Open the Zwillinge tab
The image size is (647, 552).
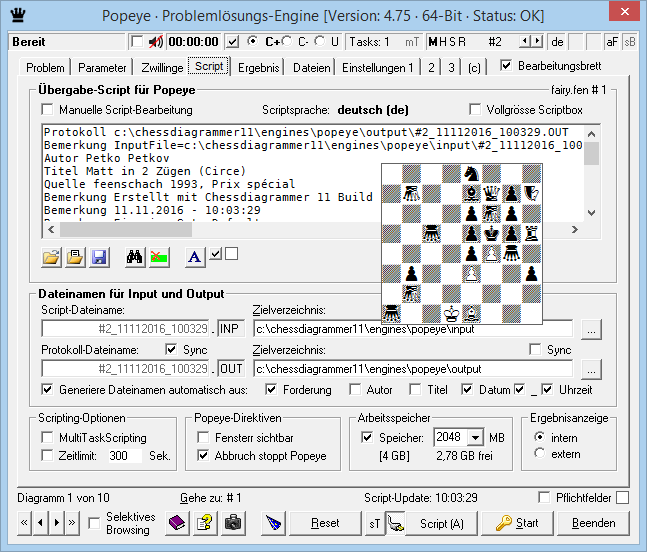[162, 67]
